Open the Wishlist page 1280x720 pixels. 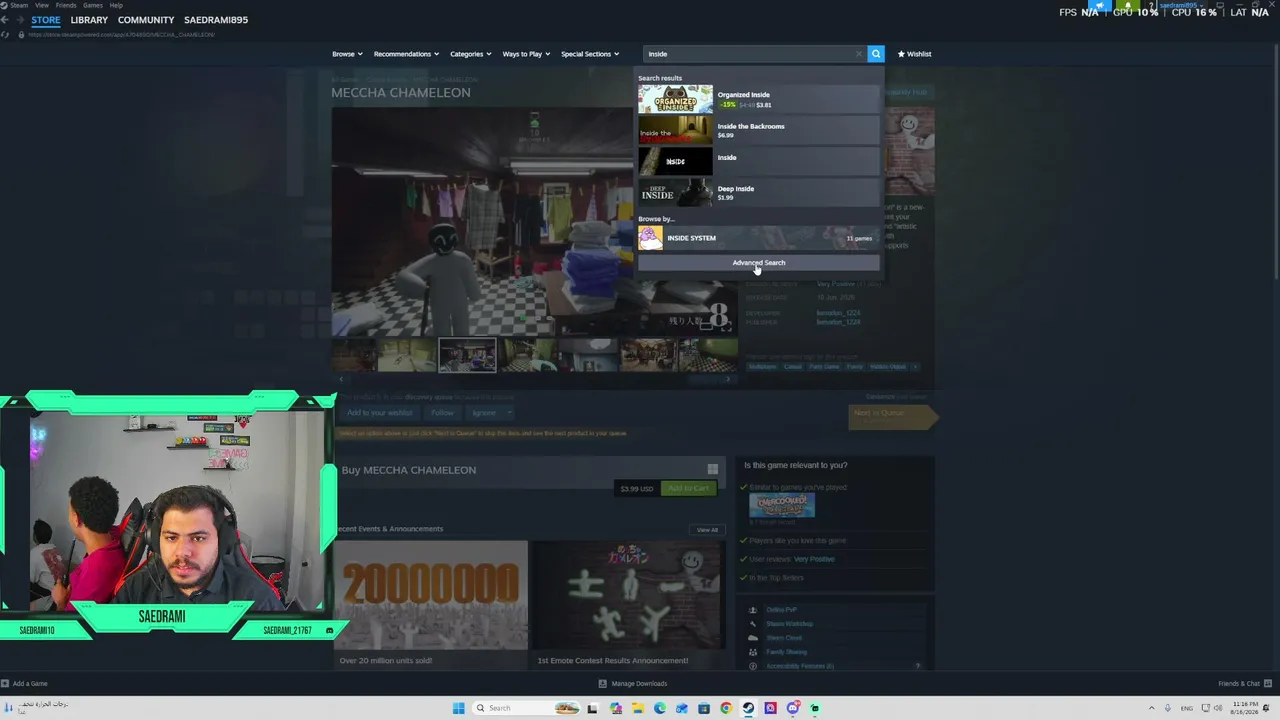pyautogui.click(x=914, y=54)
